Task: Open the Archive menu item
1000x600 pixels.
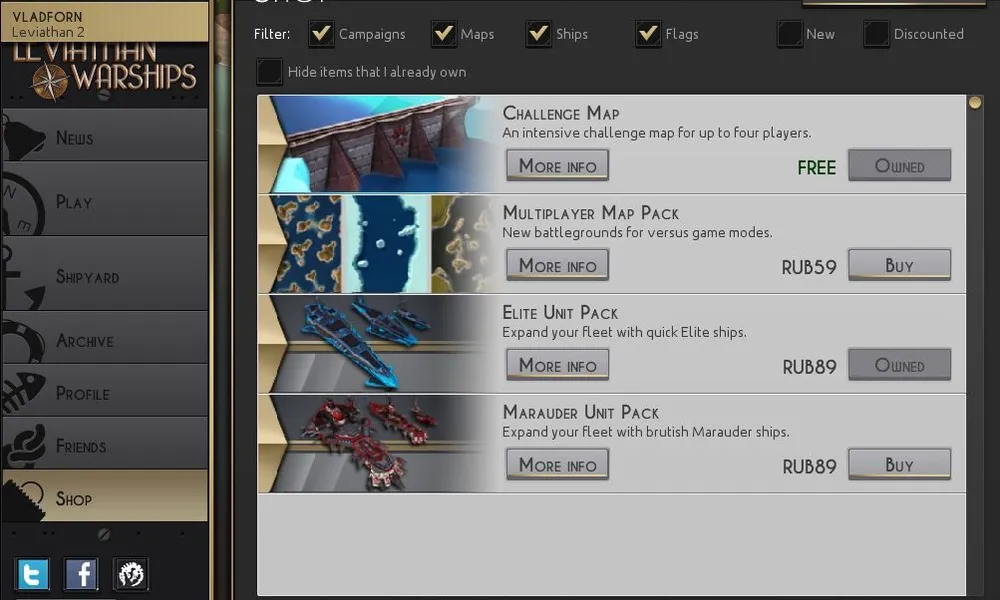Action: pyautogui.click(x=105, y=340)
